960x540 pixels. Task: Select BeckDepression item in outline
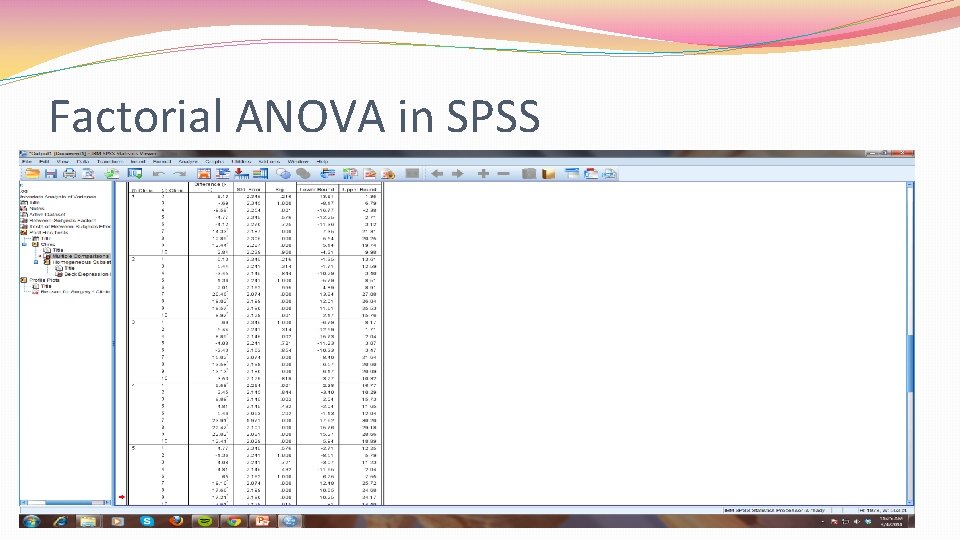(x=87, y=274)
